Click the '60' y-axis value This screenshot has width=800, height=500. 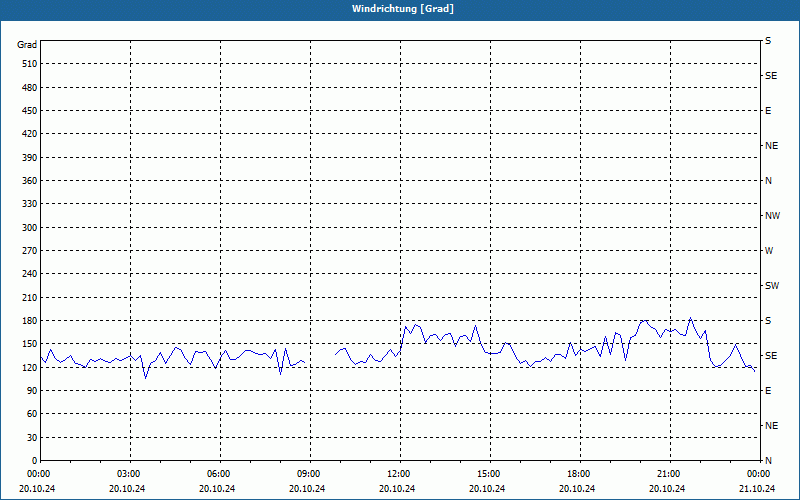click(x=32, y=414)
